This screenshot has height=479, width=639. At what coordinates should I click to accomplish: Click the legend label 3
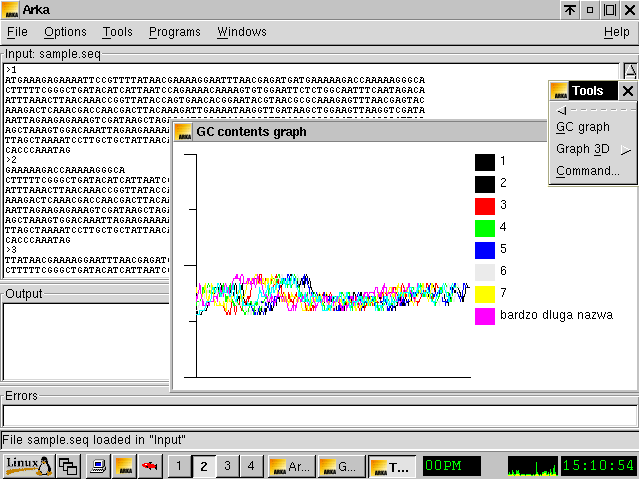pyautogui.click(x=503, y=205)
